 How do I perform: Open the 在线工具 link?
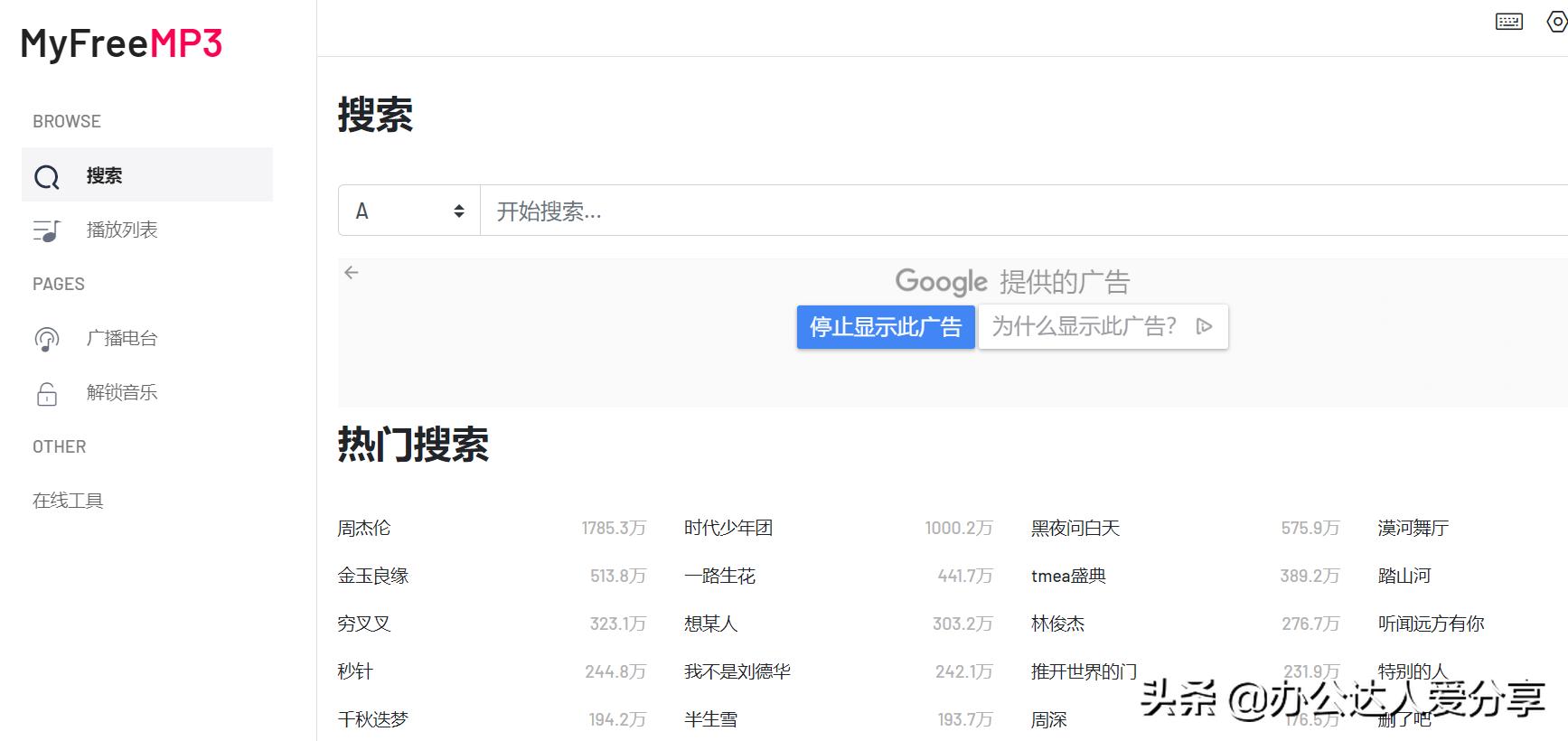coord(68,501)
